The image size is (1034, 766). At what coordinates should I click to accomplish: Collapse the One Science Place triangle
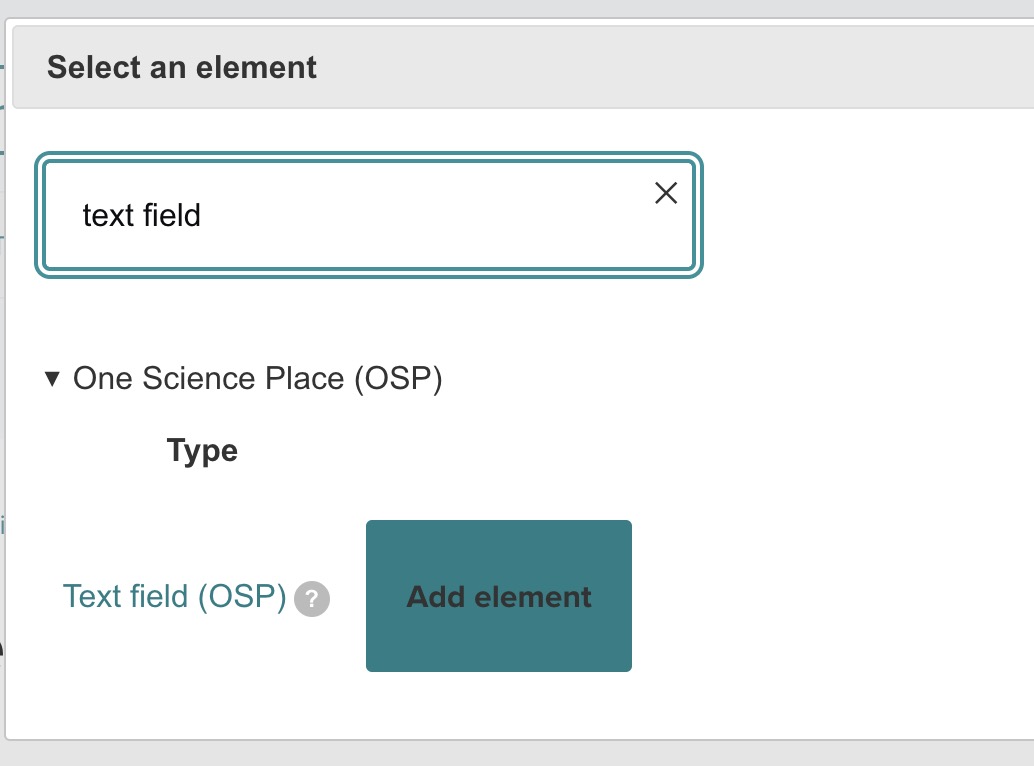[x=53, y=379]
